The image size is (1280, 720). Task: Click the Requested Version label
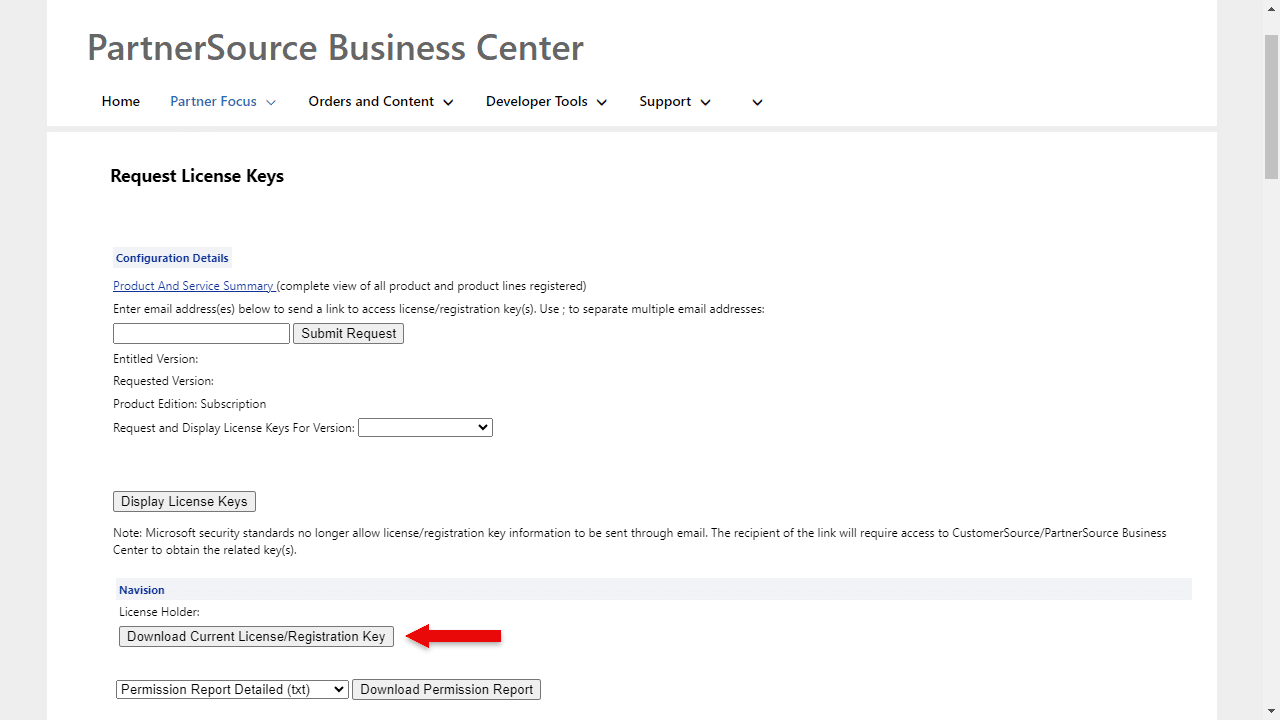coord(164,381)
